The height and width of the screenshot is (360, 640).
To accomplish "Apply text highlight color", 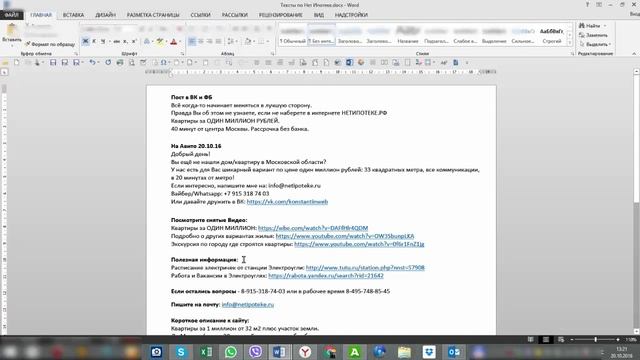I will 160,41.
